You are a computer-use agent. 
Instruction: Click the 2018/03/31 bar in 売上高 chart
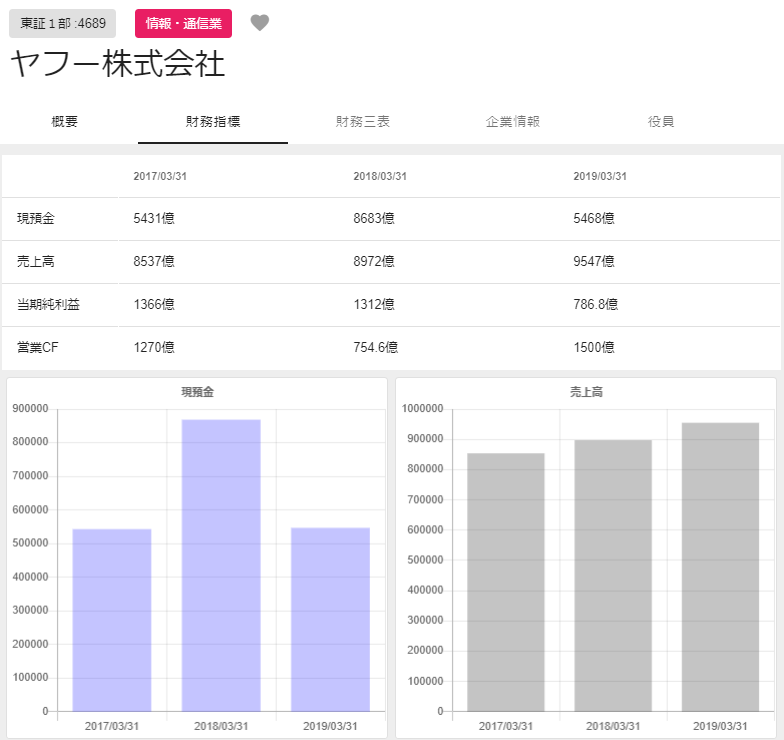click(x=613, y=576)
